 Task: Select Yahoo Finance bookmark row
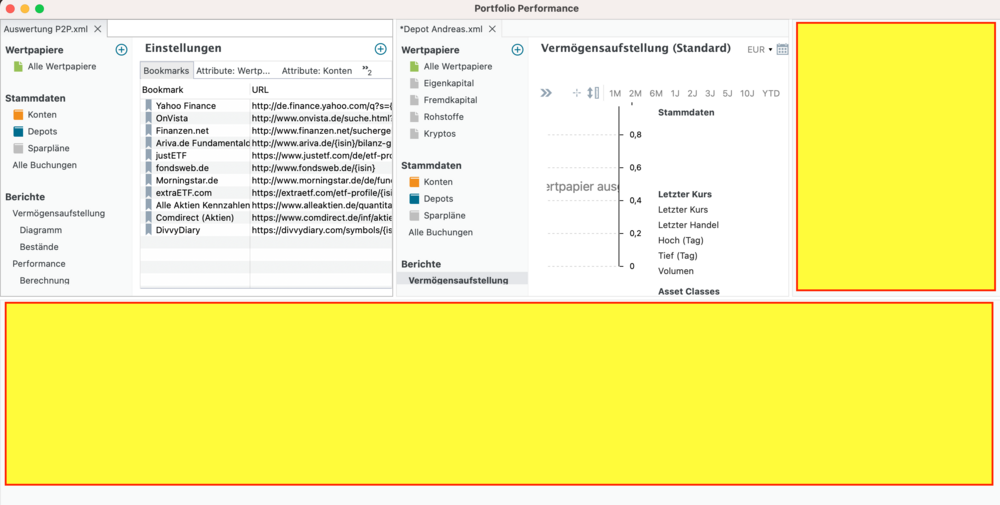pyautogui.click(x=266, y=106)
